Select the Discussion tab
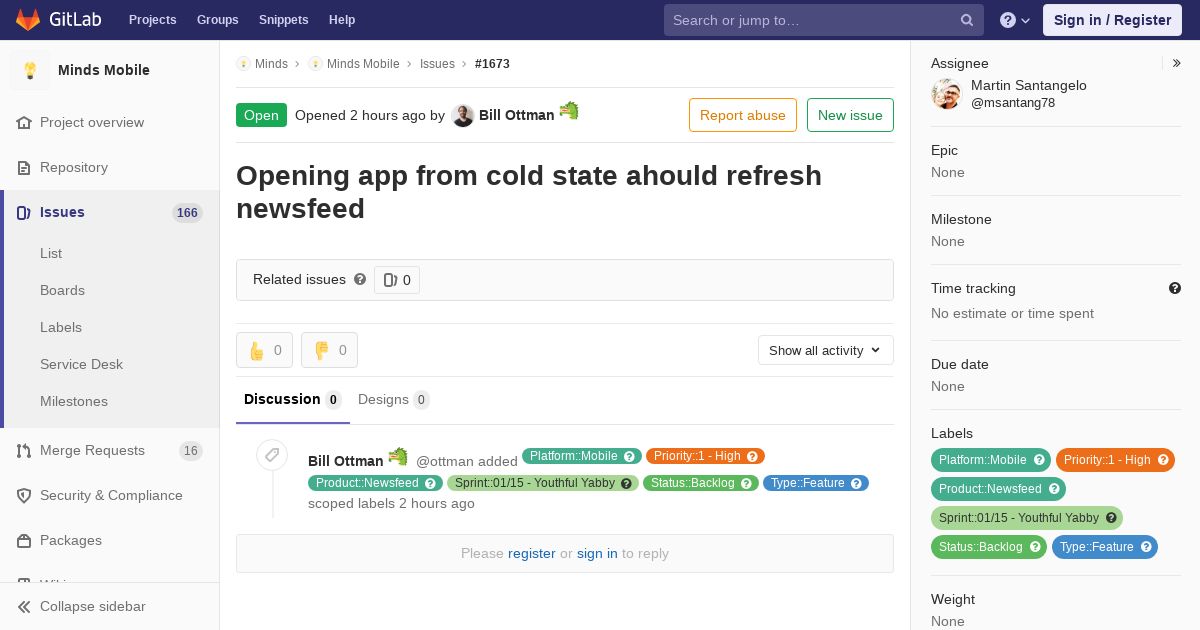 tap(293, 400)
